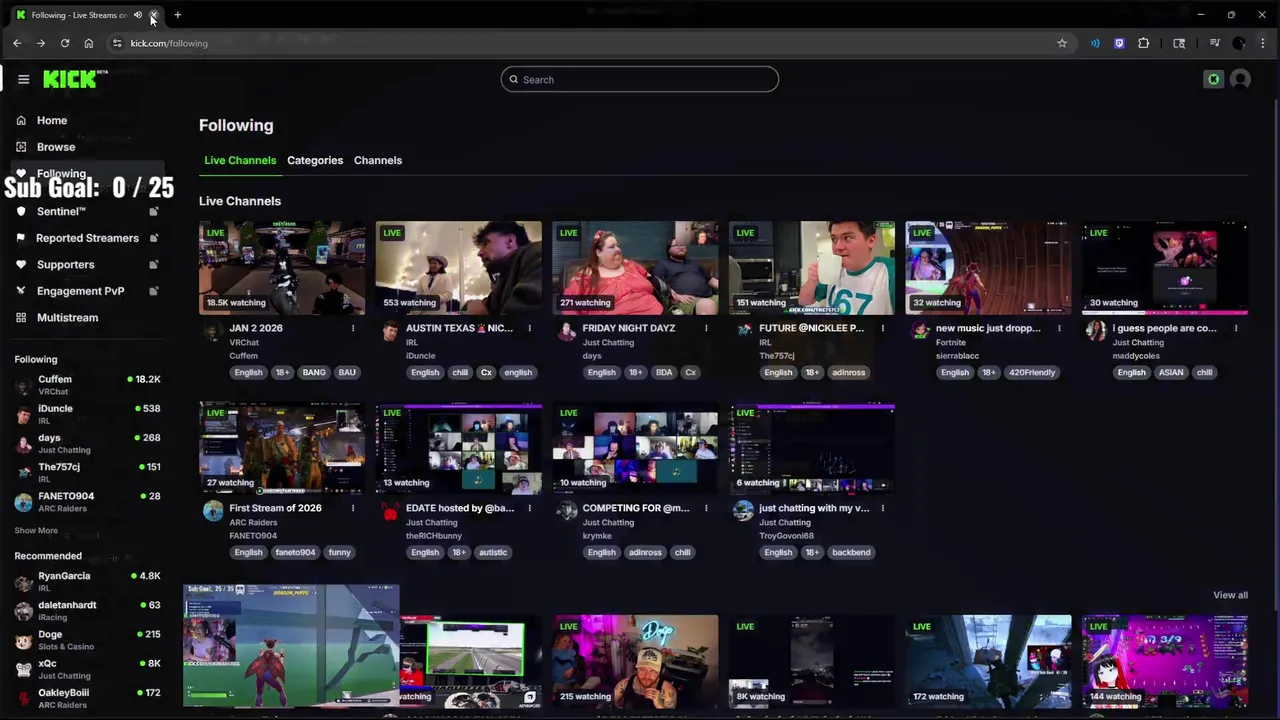Open Home from the sidebar
Image resolution: width=1280 pixels, height=720 pixels.
(x=52, y=120)
